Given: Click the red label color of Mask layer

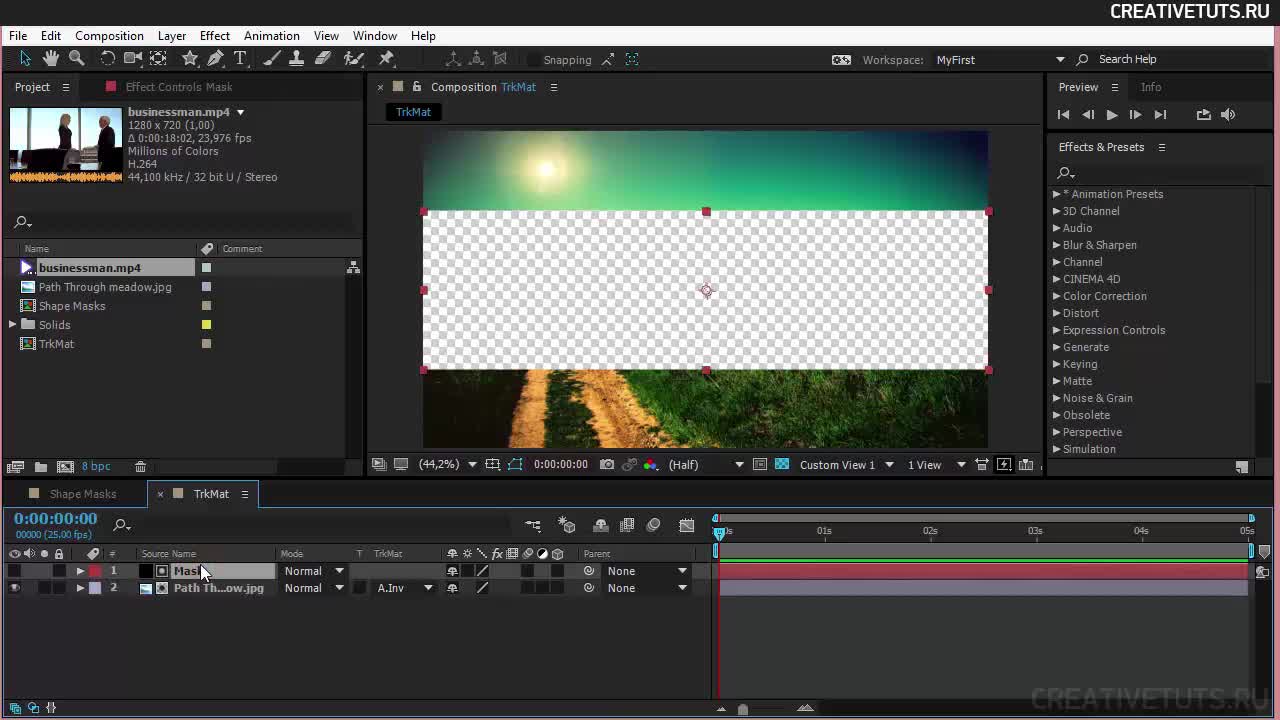Looking at the screenshot, I should pyautogui.click(x=95, y=572).
